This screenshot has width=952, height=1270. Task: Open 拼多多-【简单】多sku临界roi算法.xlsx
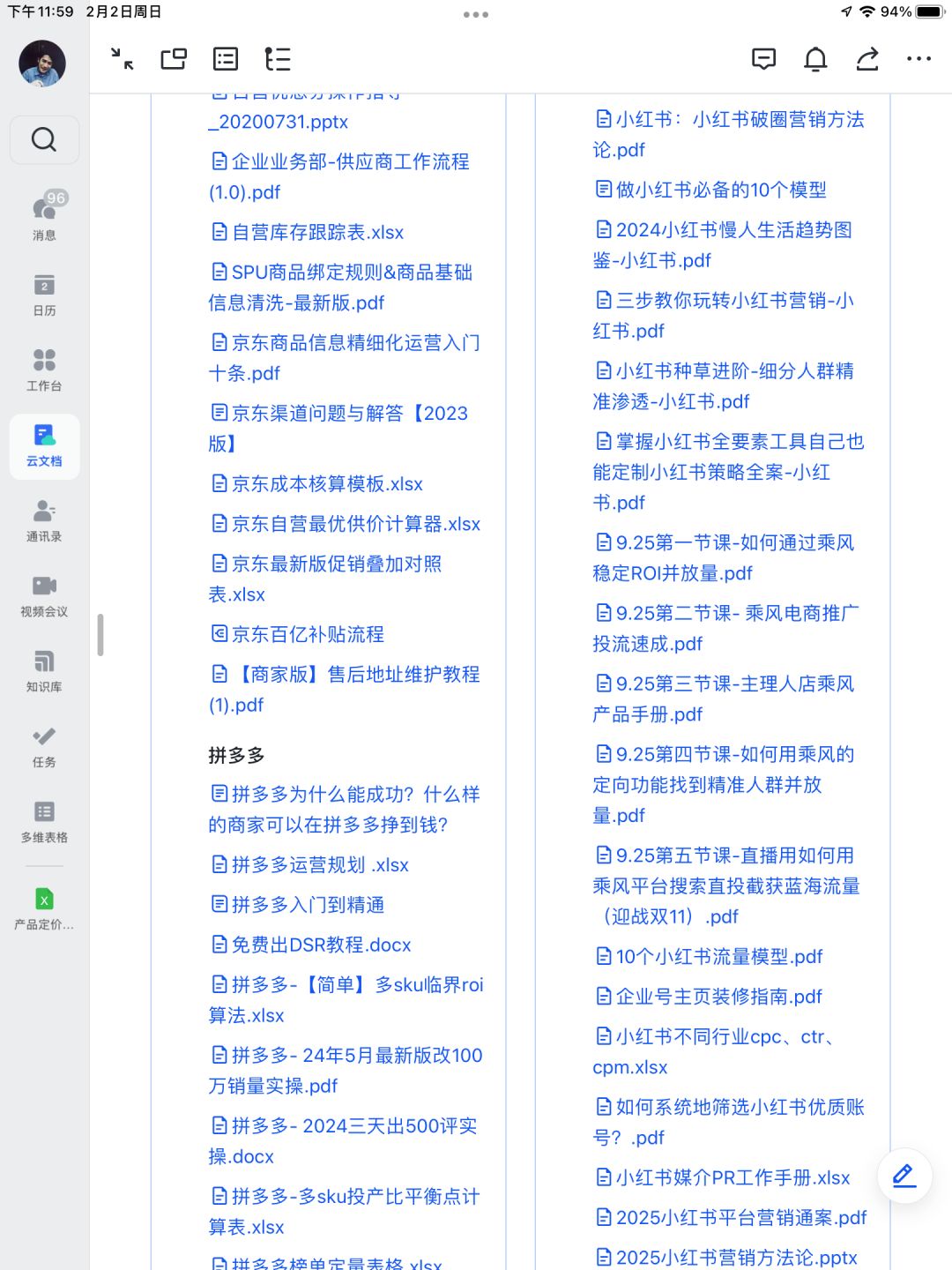tap(346, 1000)
